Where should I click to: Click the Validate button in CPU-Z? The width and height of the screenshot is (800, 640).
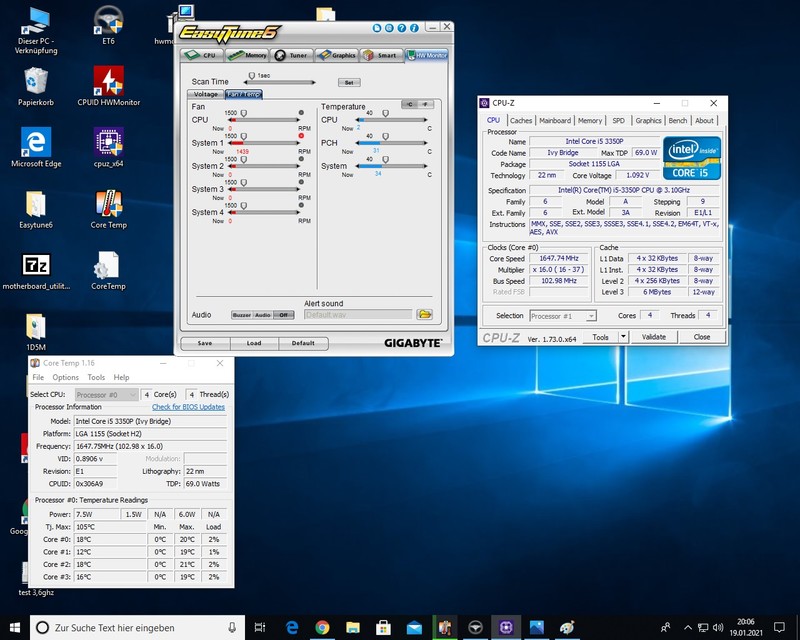pos(653,337)
